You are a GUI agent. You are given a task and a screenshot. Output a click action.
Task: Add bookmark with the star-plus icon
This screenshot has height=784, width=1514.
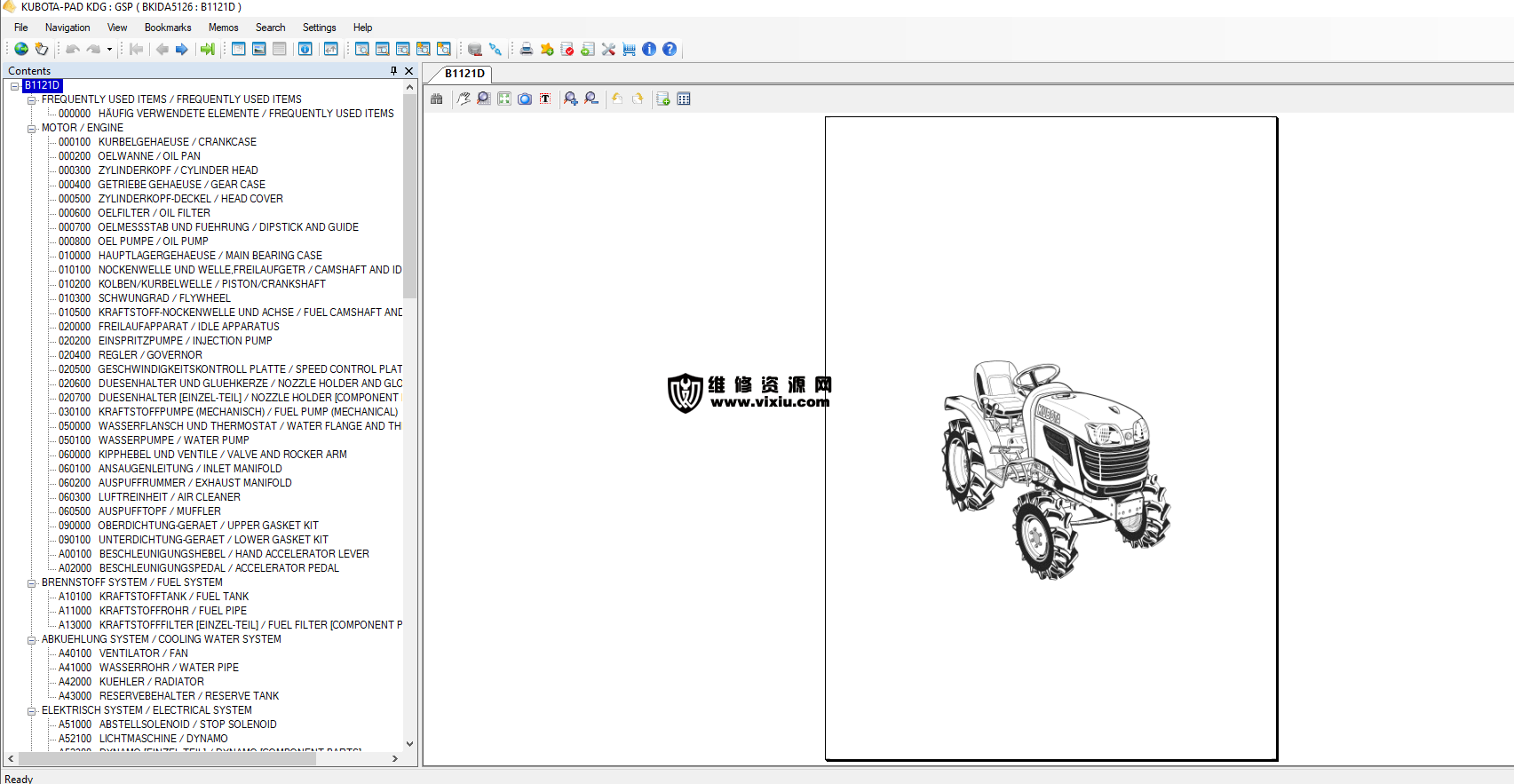(x=547, y=49)
